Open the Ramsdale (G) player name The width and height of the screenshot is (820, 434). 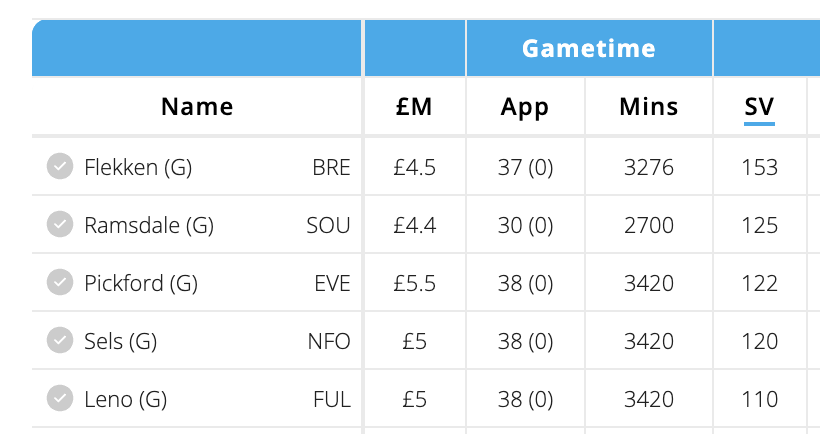click(149, 225)
